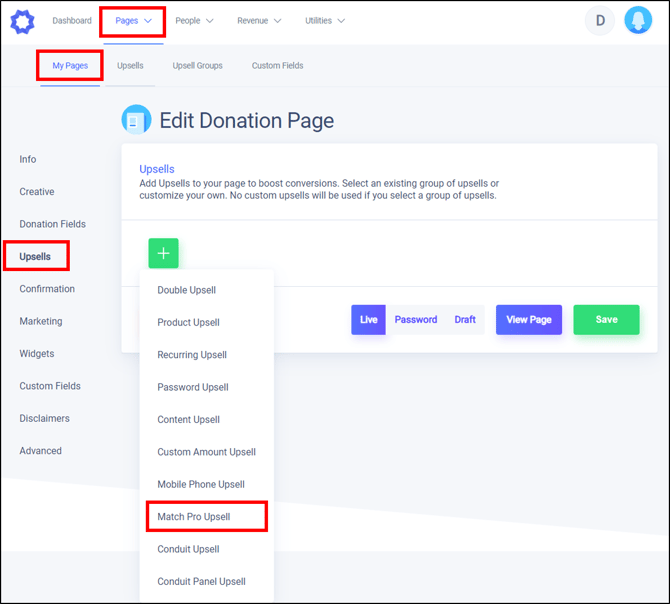This screenshot has height=604, width=670.
Task: Click the Edit Donation Page header icon
Action: (136, 120)
